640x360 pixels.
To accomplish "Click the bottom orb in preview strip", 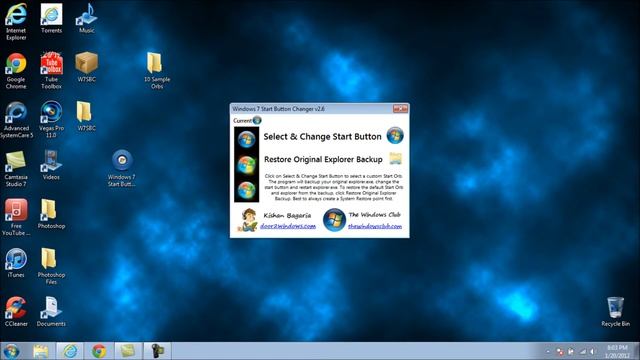I will (247, 190).
